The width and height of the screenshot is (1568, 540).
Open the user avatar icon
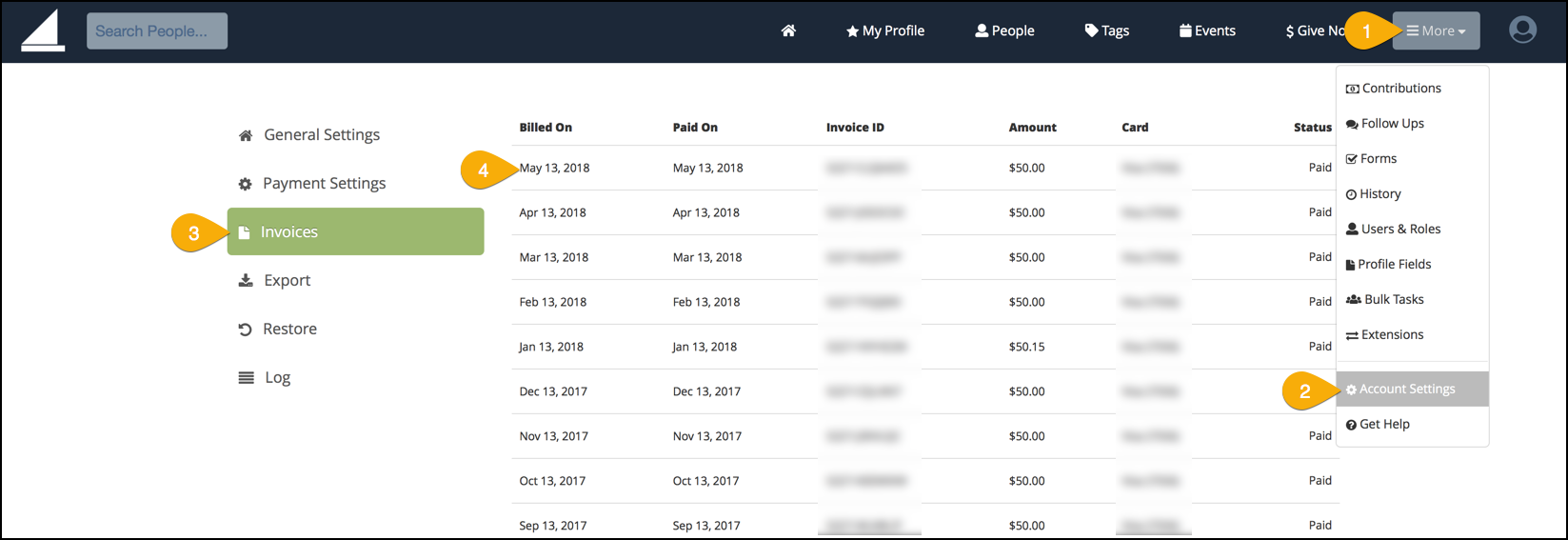1522,30
